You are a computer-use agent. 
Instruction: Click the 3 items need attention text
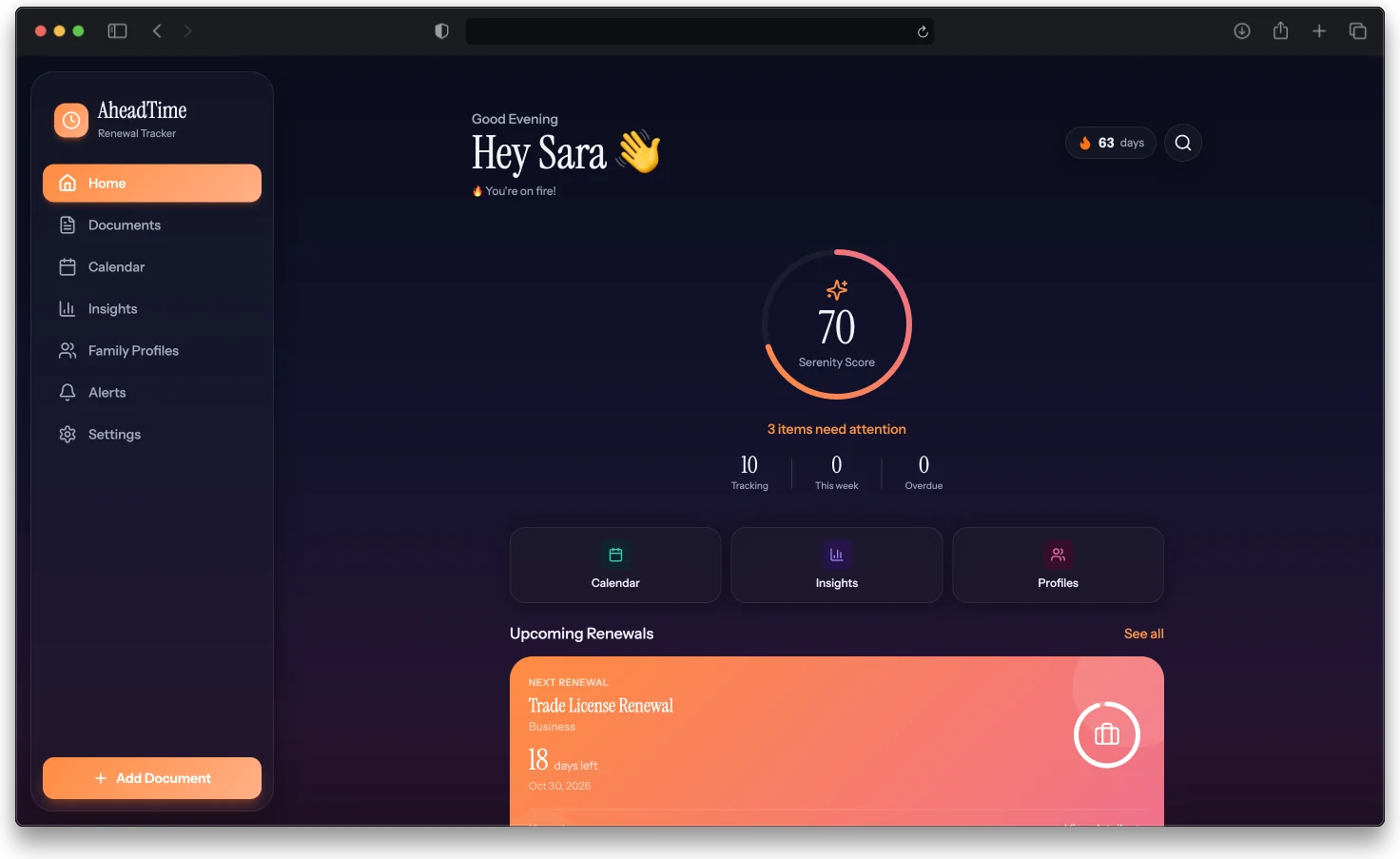(x=837, y=429)
